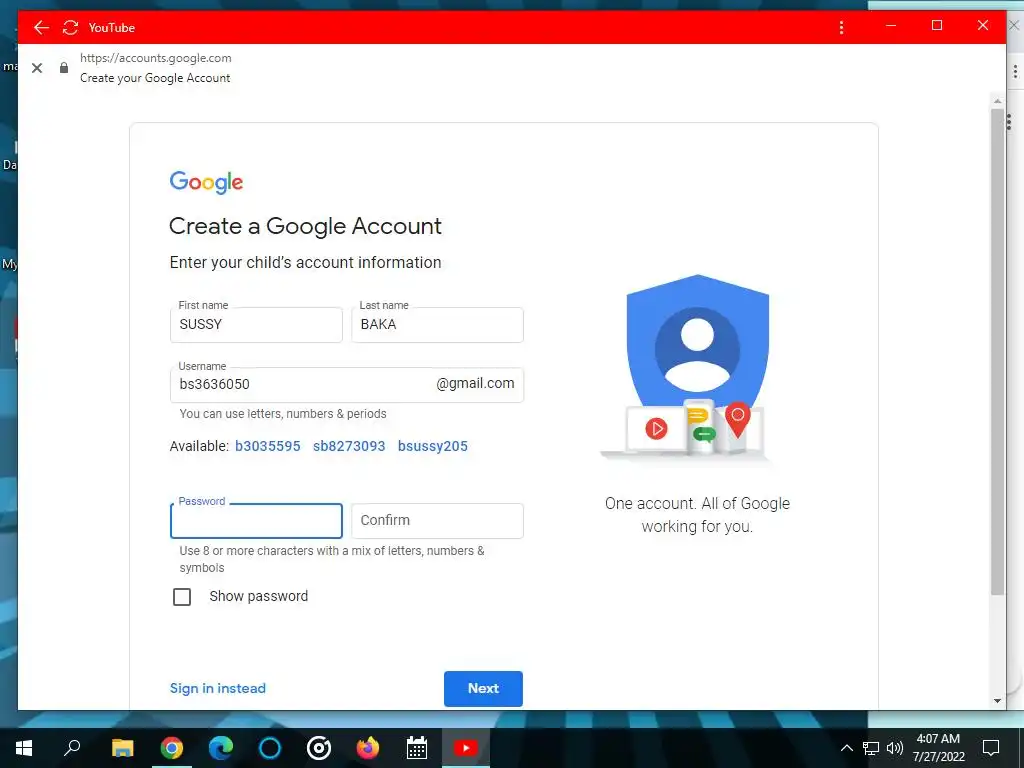1024x768 pixels.
Task: Minimize the YouTube app window
Action: pos(891,26)
